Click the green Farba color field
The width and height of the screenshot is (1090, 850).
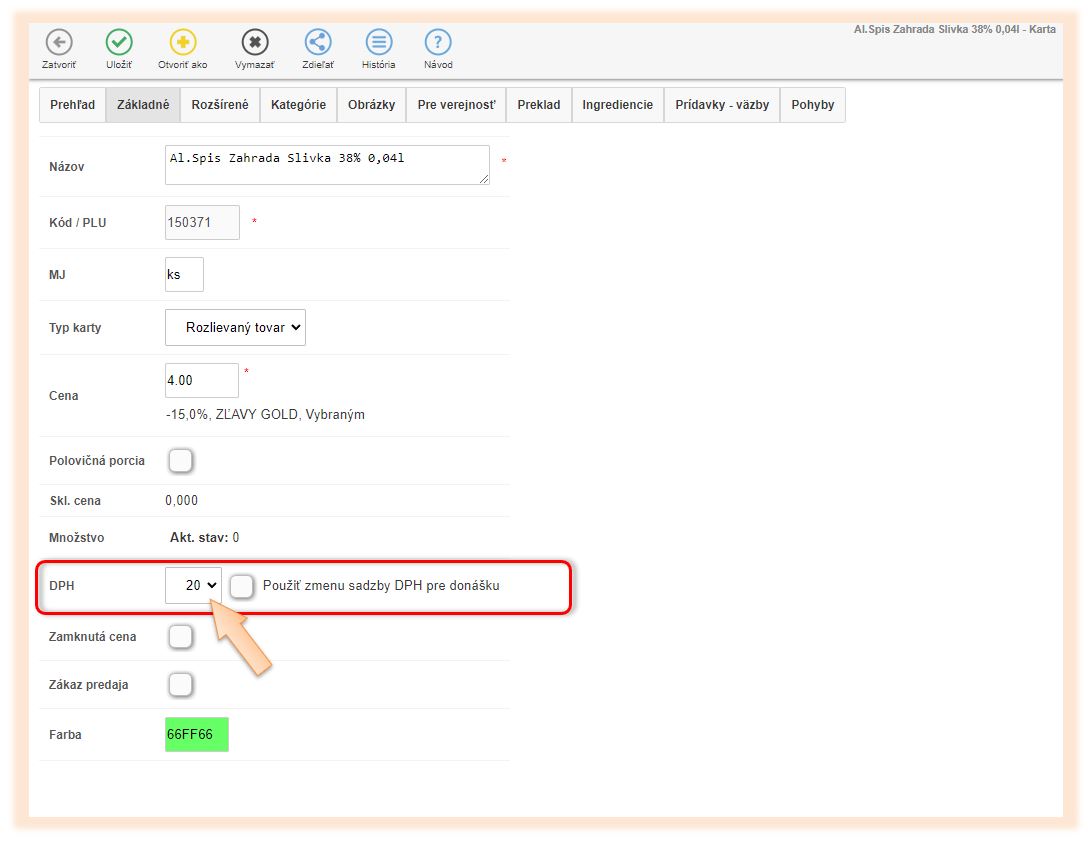pos(197,735)
